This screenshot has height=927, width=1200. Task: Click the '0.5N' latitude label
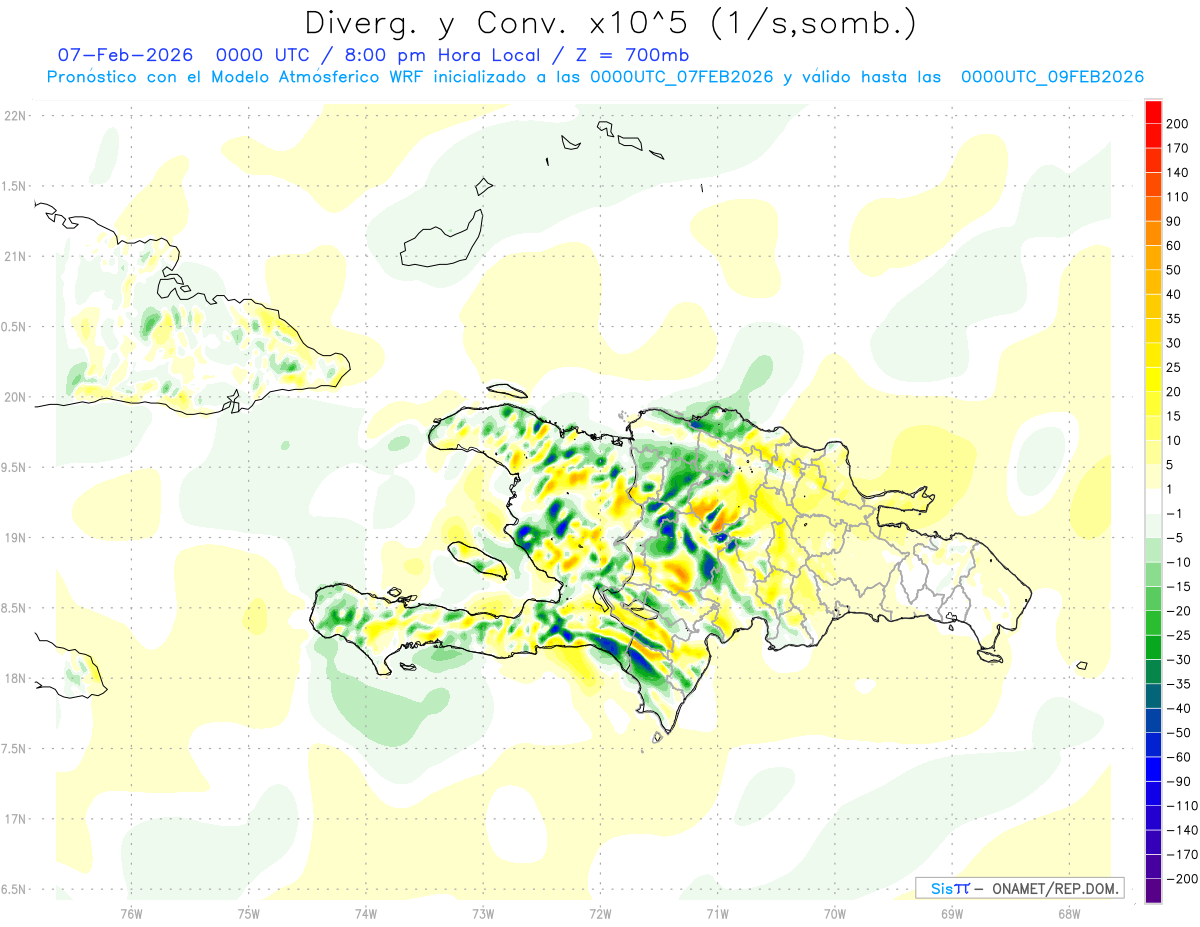(x=15, y=327)
